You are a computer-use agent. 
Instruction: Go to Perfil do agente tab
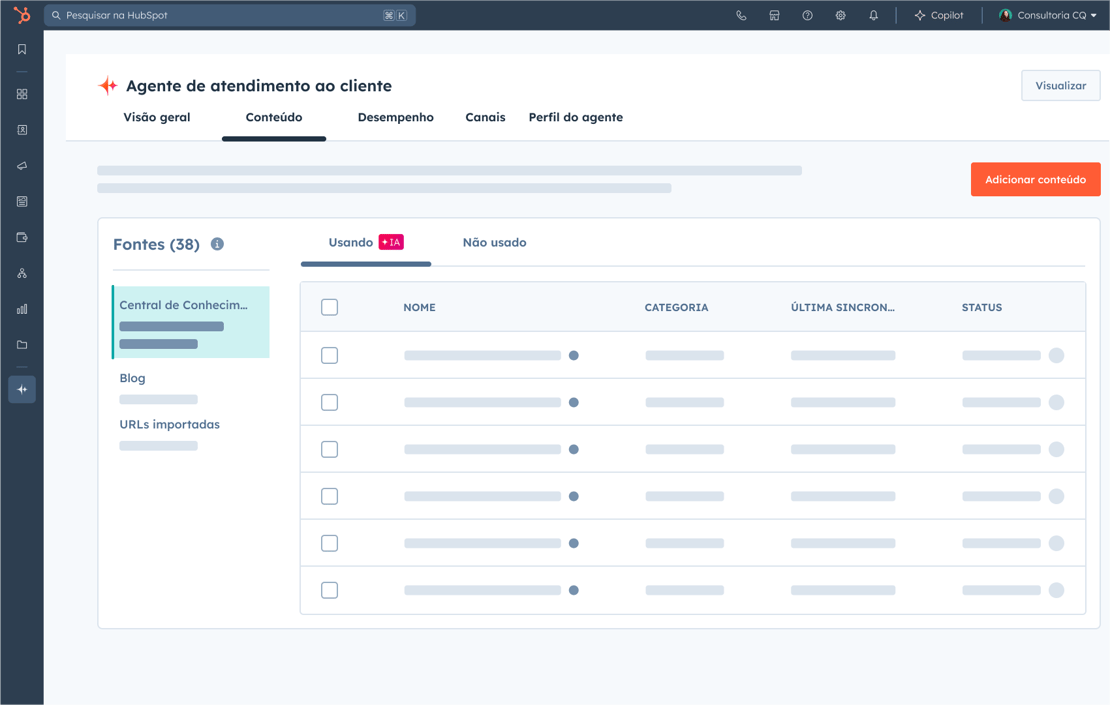pyautogui.click(x=575, y=117)
